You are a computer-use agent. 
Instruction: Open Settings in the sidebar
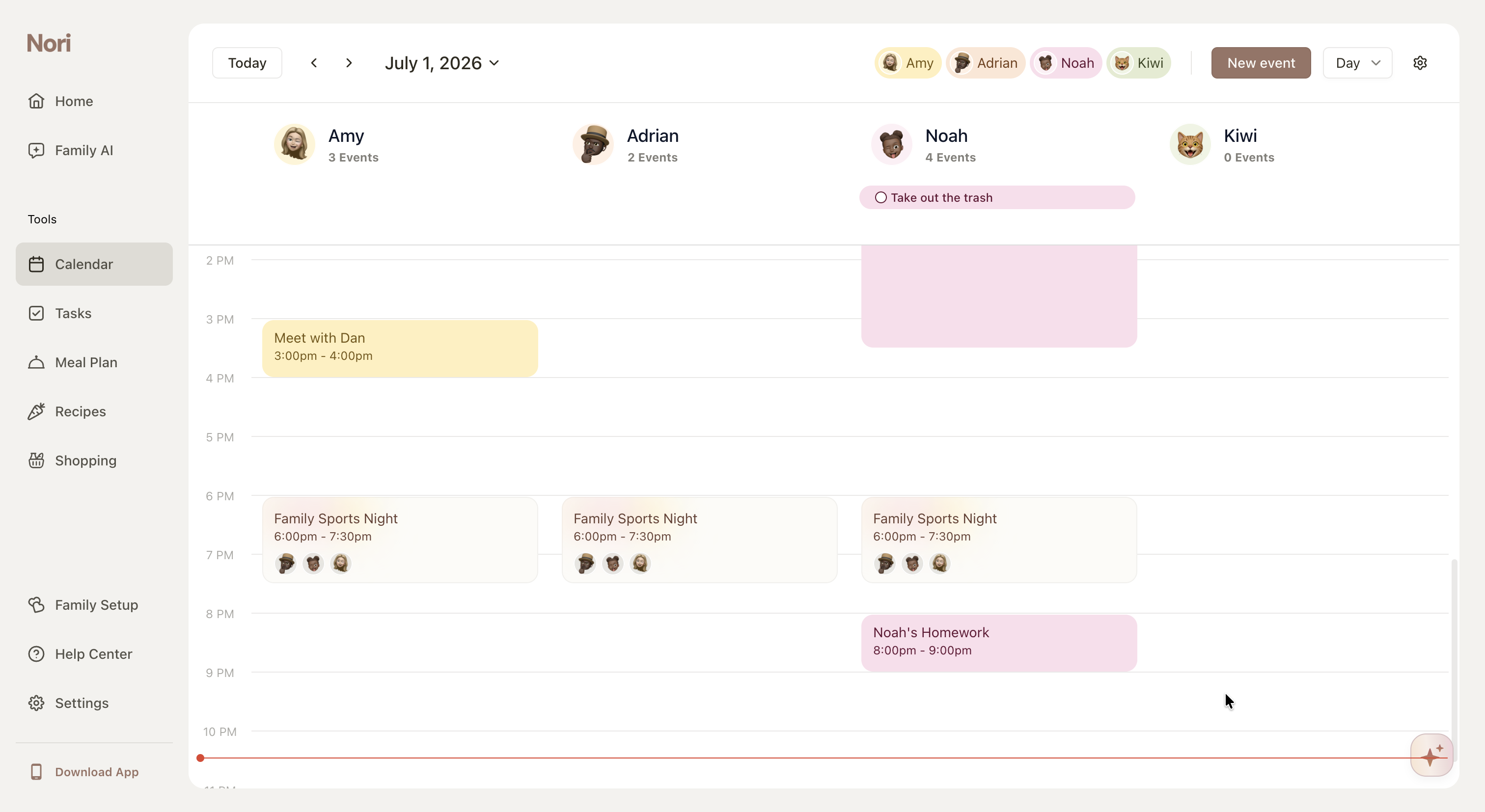click(x=94, y=703)
